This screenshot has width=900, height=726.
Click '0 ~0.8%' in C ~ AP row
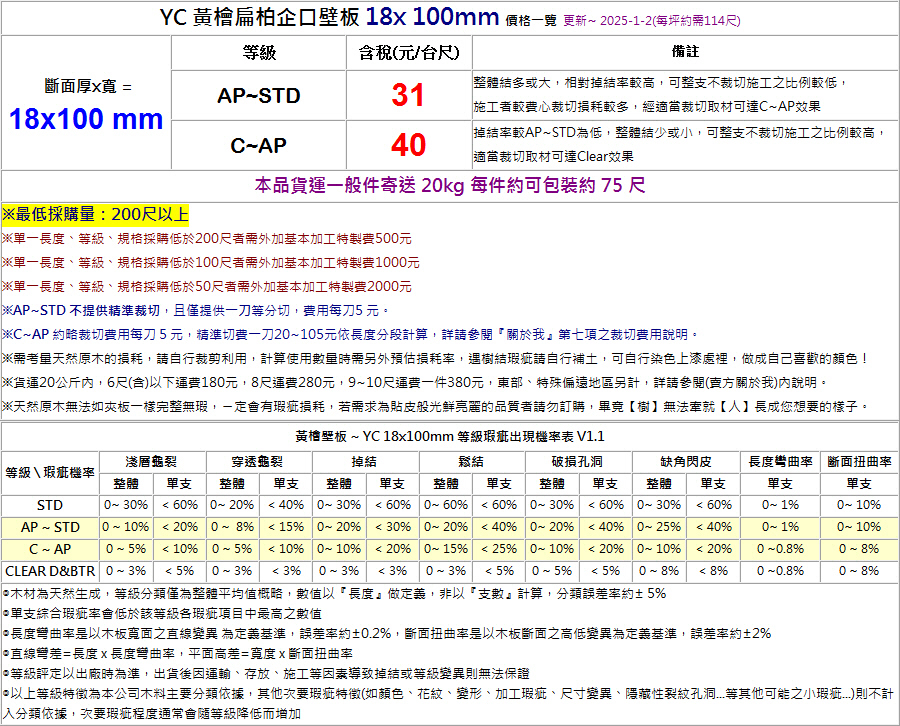point(781,549)
